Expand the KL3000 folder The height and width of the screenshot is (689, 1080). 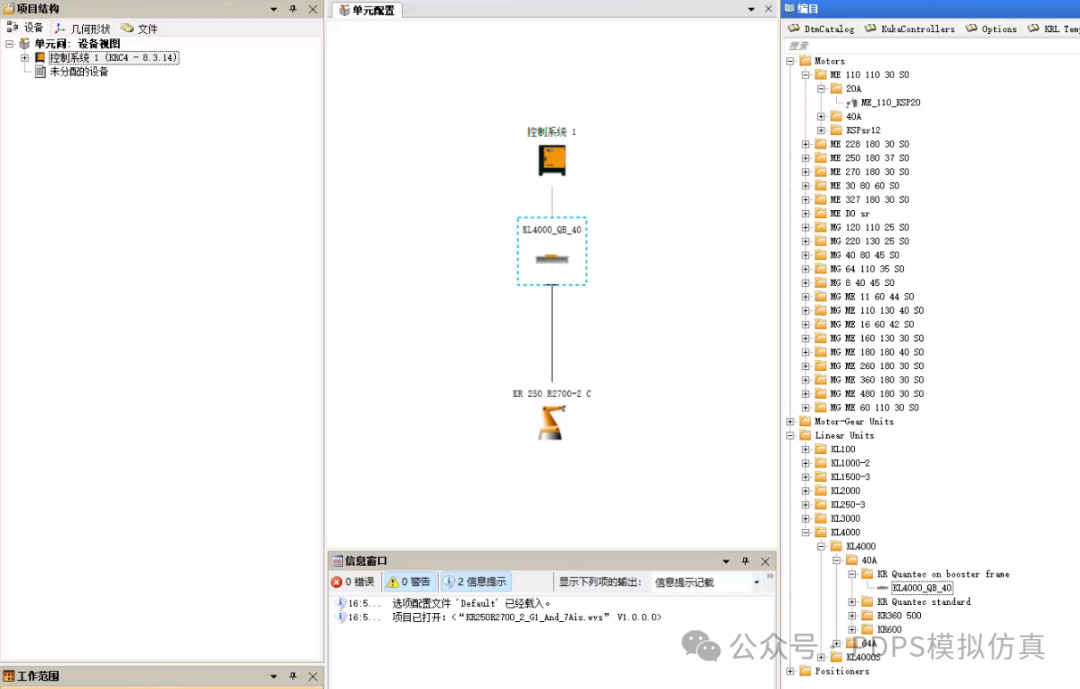tap(806, 519)
